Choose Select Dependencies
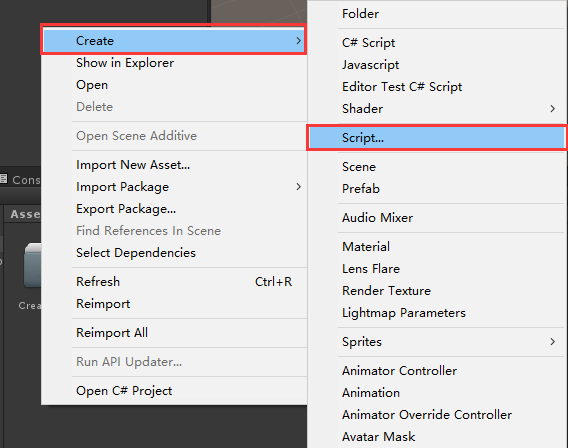This screenshot has width=568, height=448. coord(136,253)
